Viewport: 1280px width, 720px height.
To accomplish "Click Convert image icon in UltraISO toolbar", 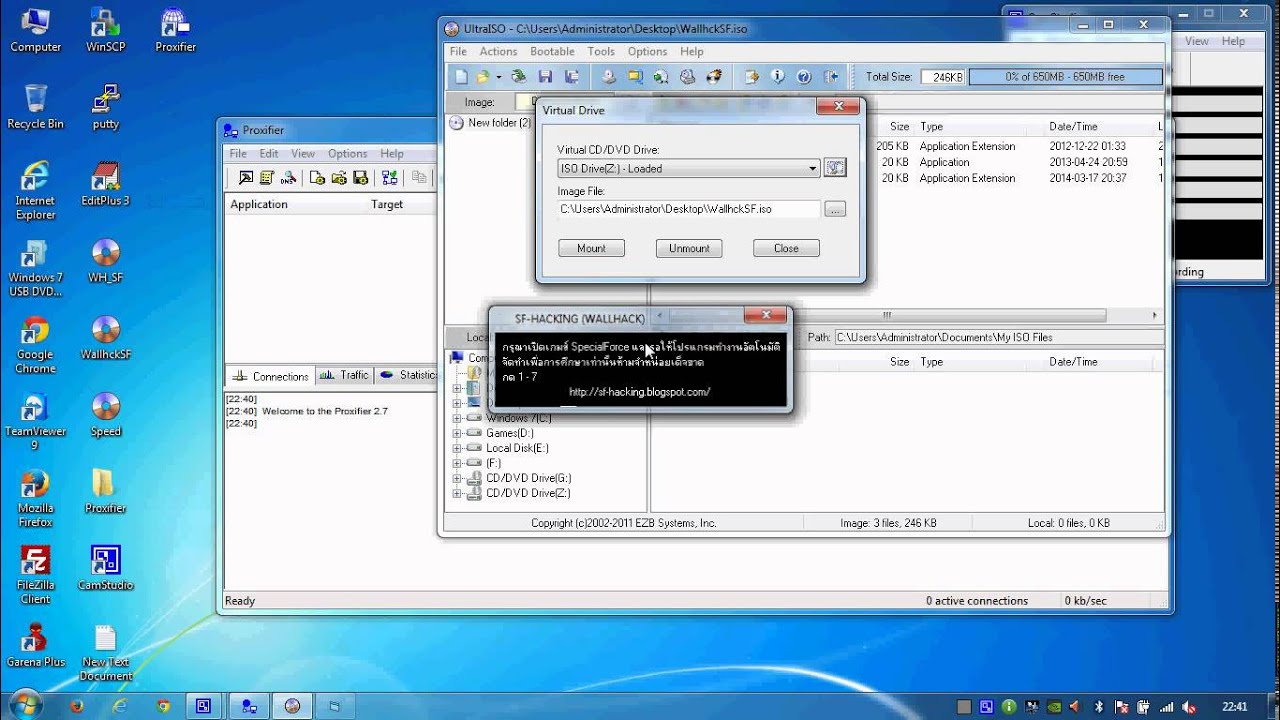I will (635, 77).
